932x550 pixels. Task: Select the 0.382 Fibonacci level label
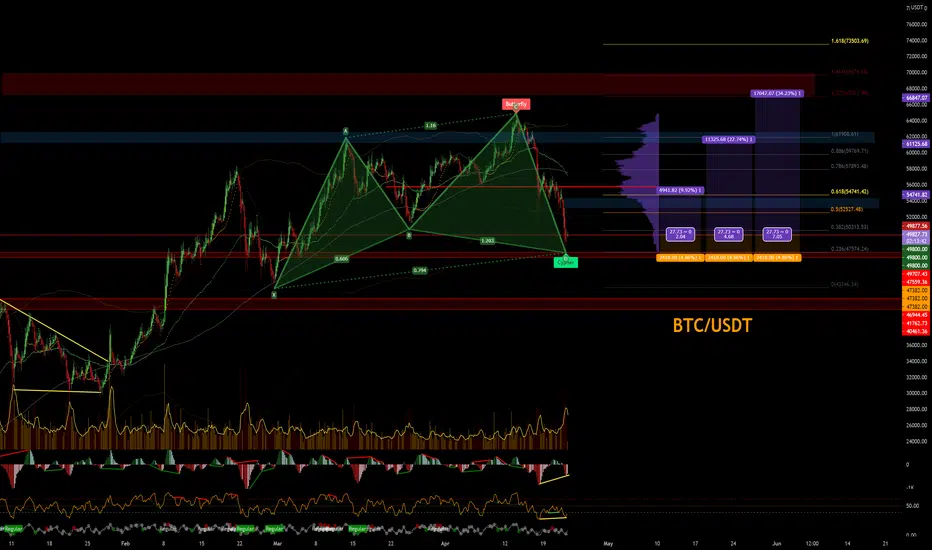[849, 227]
